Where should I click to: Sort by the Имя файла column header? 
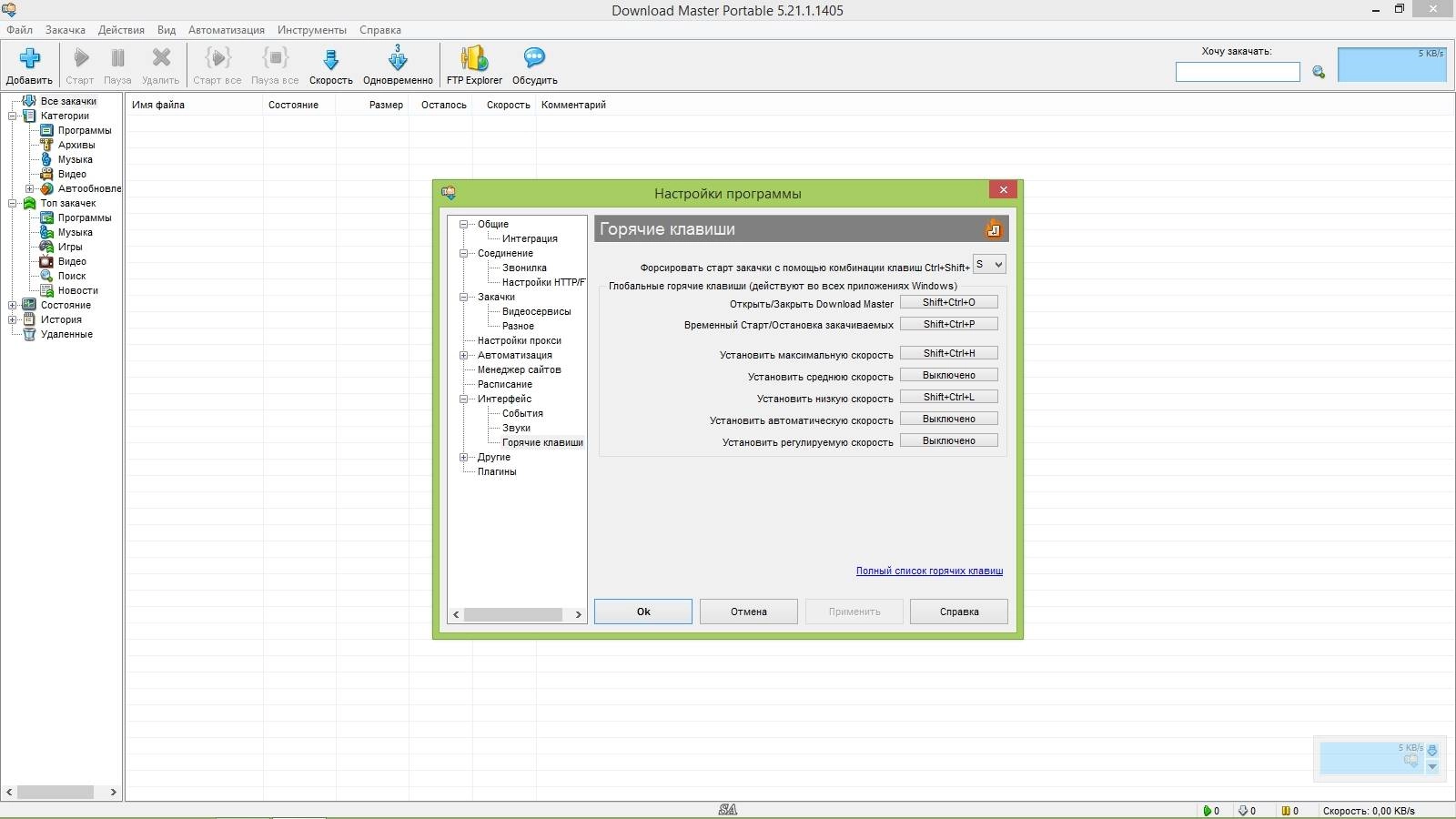pos(194,105)
